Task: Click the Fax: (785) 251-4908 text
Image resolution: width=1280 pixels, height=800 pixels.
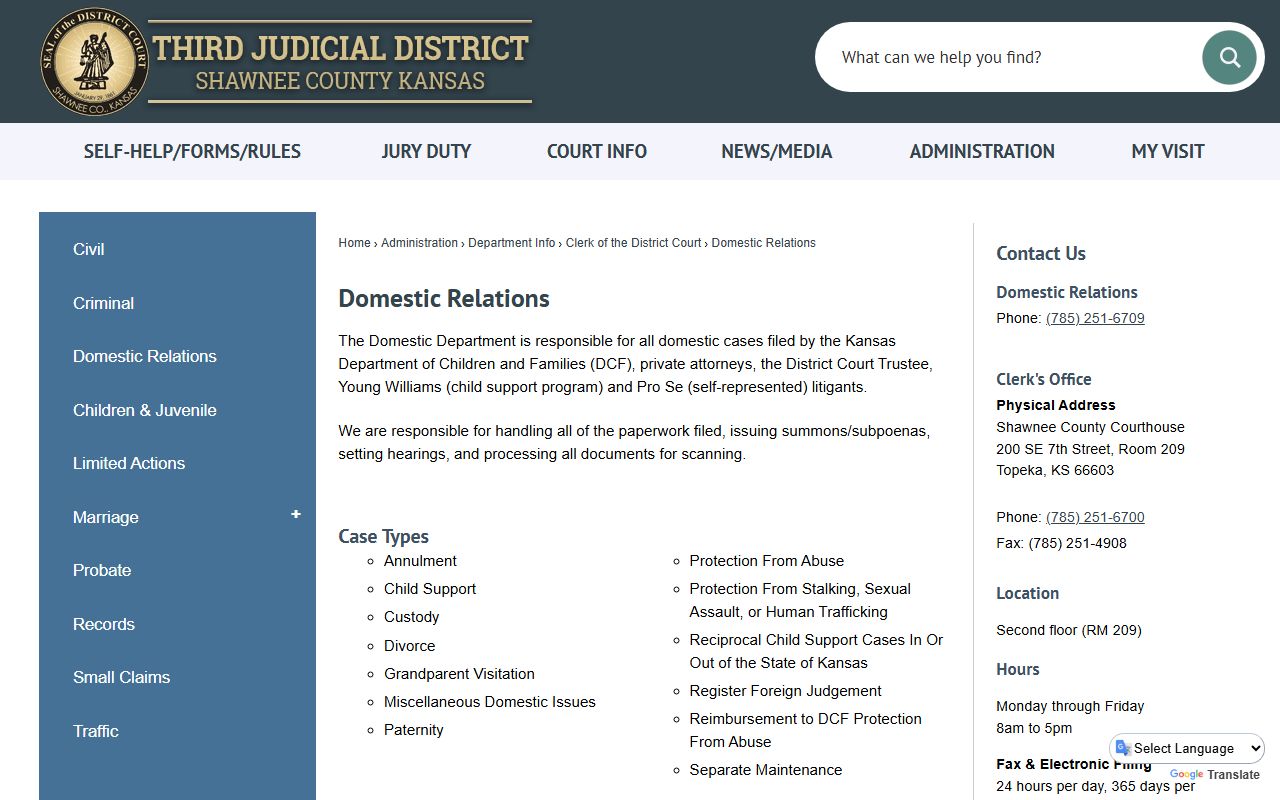Action: pos(1061,543)
